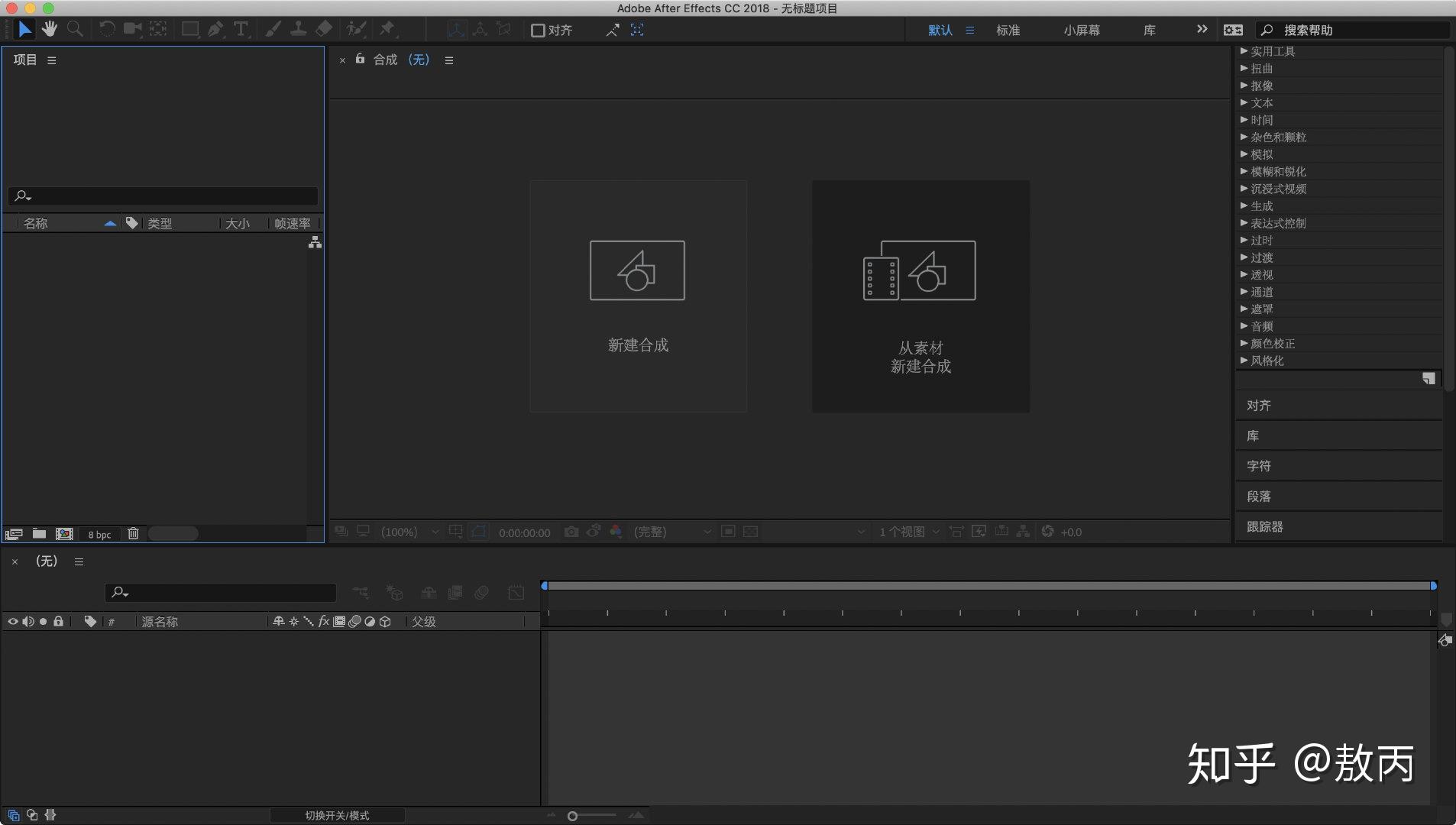Click the motion blur enable icon in timeline
The width and height of the screenshot is (1456, 825).
481,592
